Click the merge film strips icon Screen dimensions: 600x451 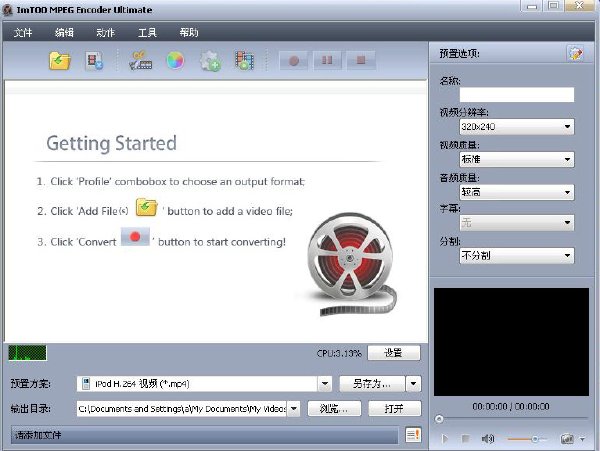click(x=244, y=61)
